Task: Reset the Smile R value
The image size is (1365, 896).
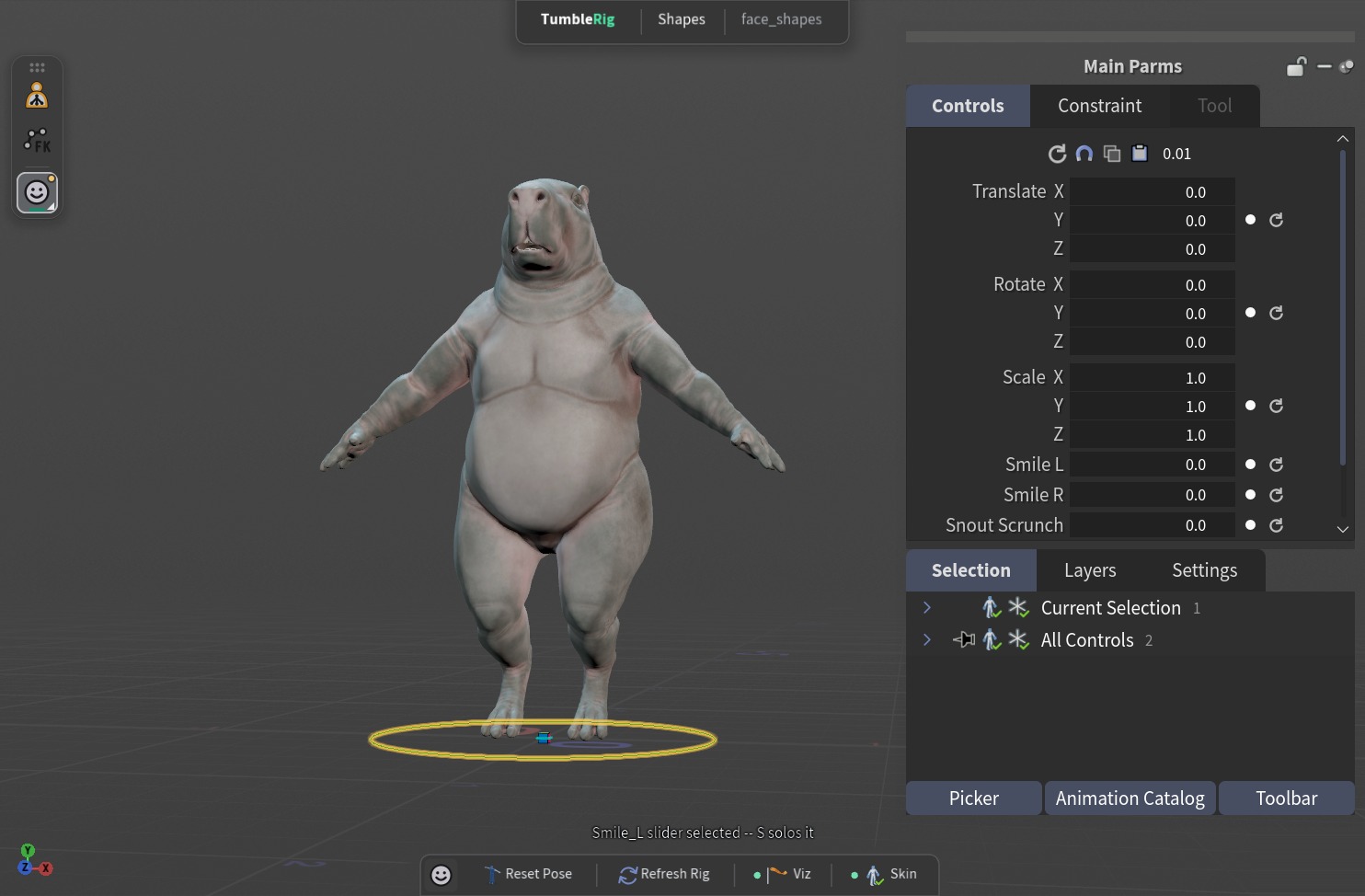Action: (1276, 495)
